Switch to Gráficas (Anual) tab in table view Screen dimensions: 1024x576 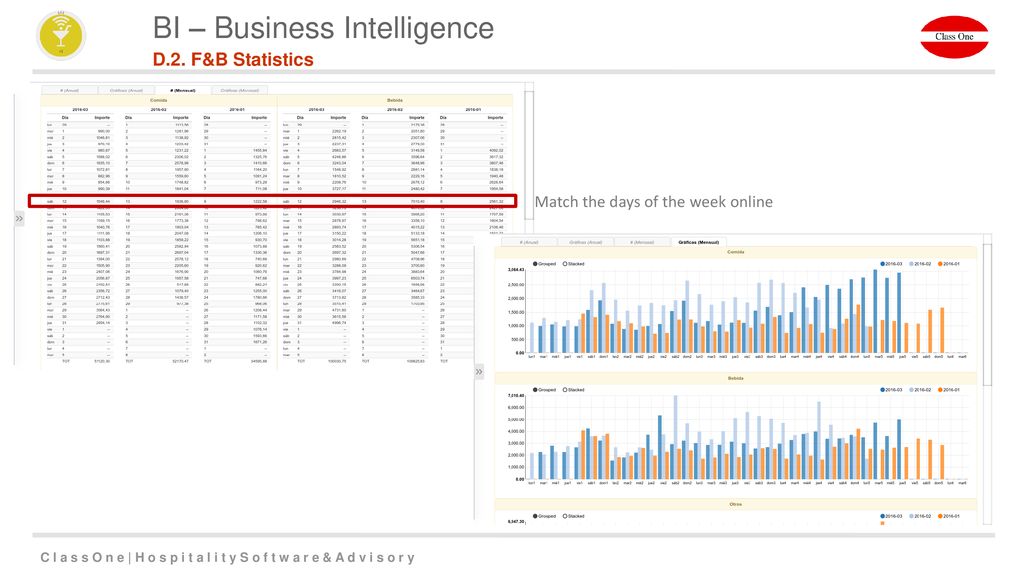tap(127, 90)
